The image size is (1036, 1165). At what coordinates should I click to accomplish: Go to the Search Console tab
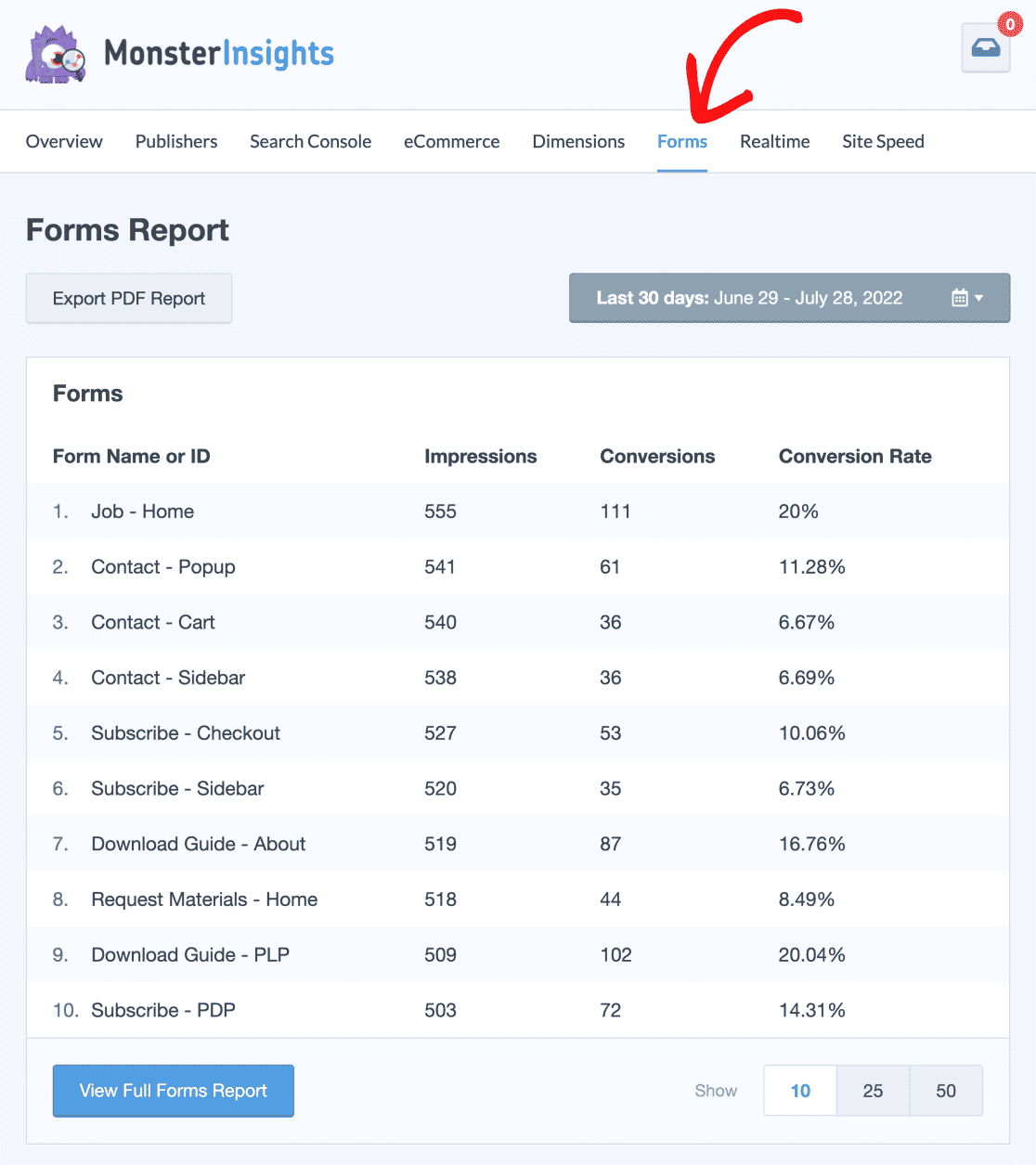point(310,141)
